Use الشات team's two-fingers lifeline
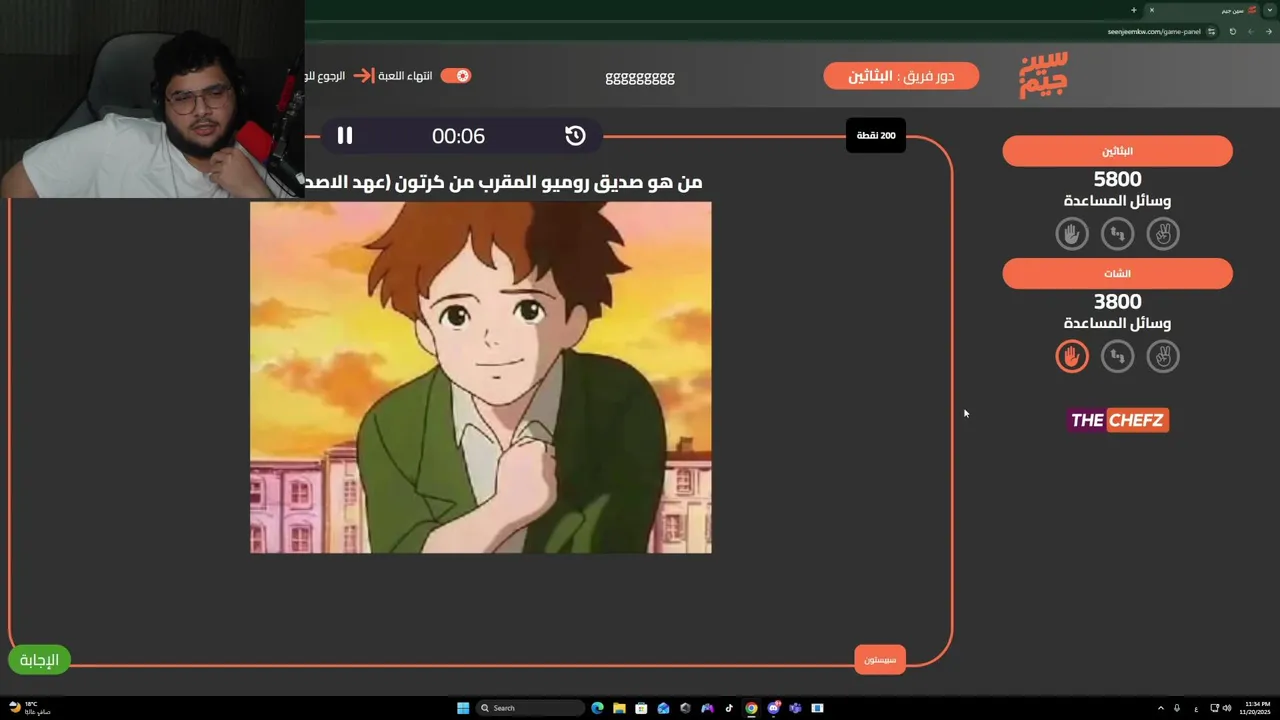Screen dimensions: 1280x720 point(1163,356)
